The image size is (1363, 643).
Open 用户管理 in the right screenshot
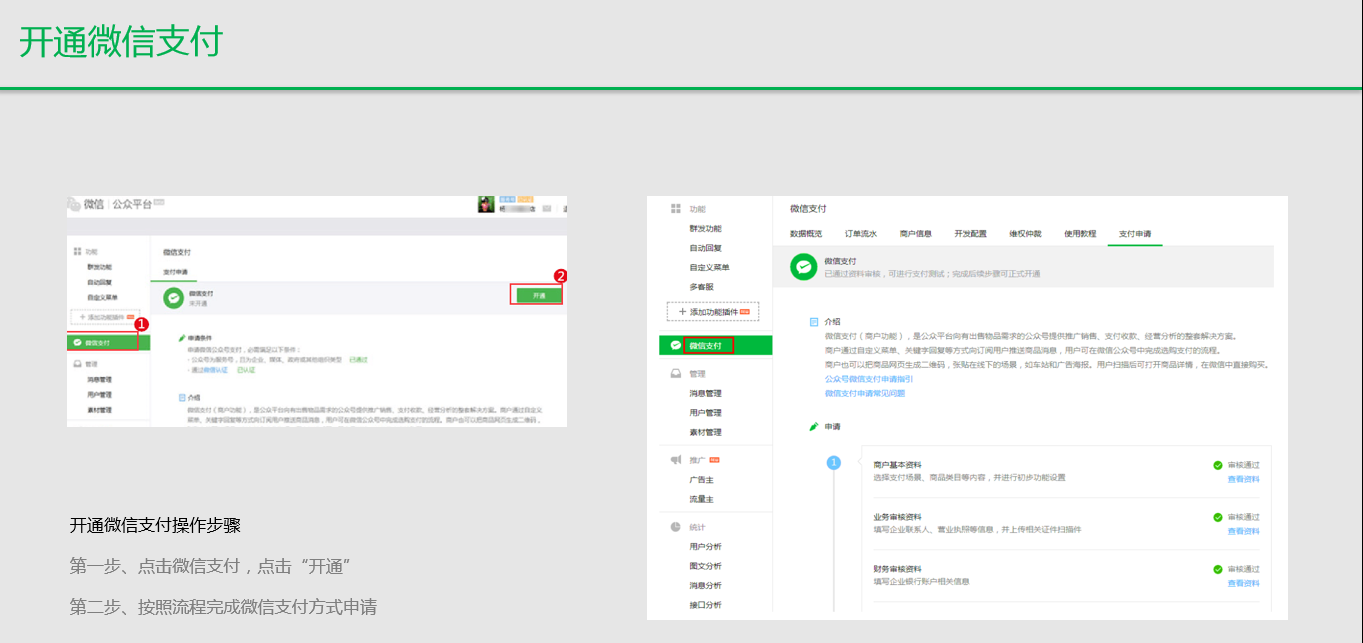pos(705,413)
